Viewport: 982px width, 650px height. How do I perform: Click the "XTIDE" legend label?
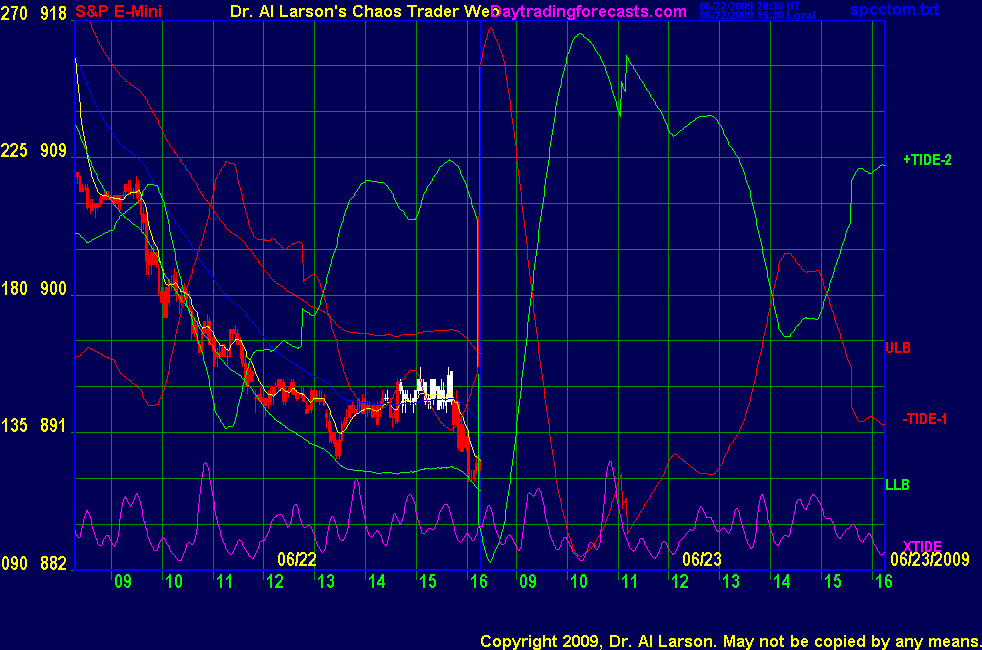pyautogui.click(x=921, y=546)
